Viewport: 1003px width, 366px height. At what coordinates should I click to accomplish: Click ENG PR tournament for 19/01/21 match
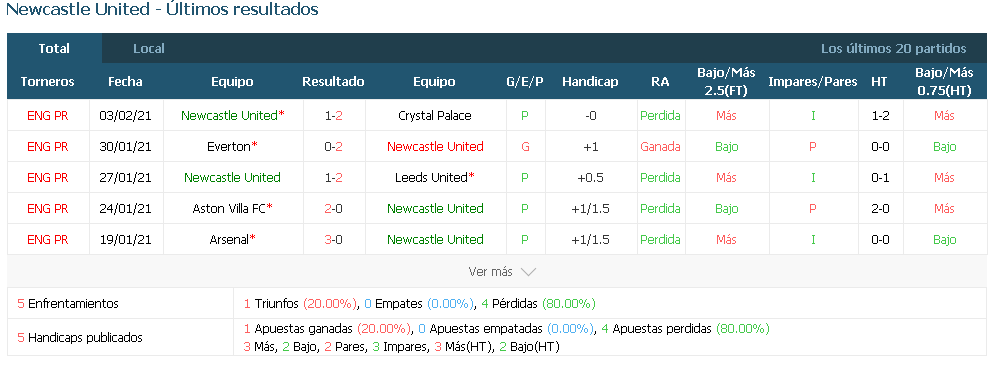[48, 239]
